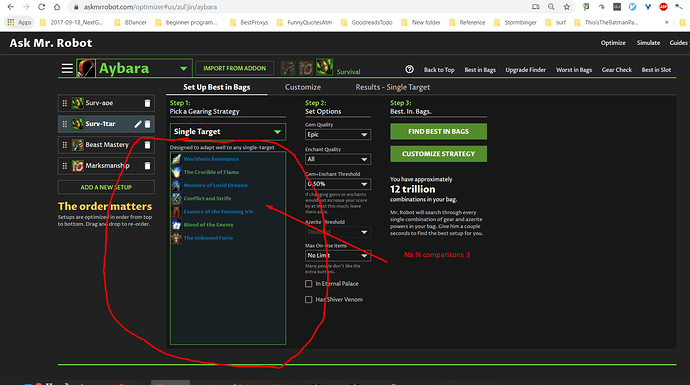Viewport: 690px width, 385px height.
Task: Click the Memory of Lucid Dreams icon
Action: (176, 185)
